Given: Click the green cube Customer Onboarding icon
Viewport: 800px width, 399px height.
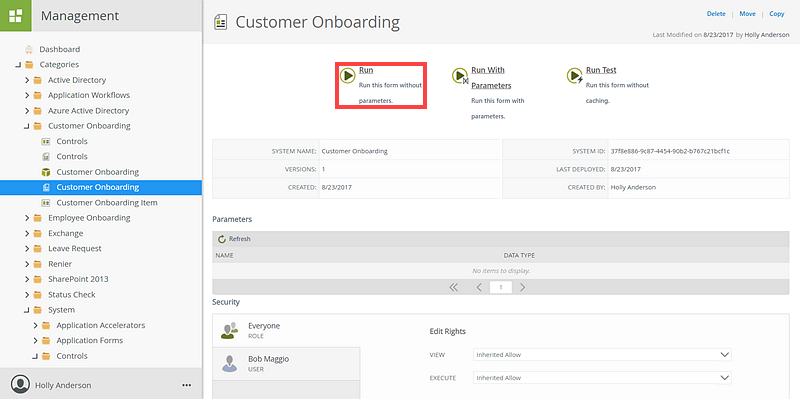Looking at the screenshot, I should pos(45,172).
